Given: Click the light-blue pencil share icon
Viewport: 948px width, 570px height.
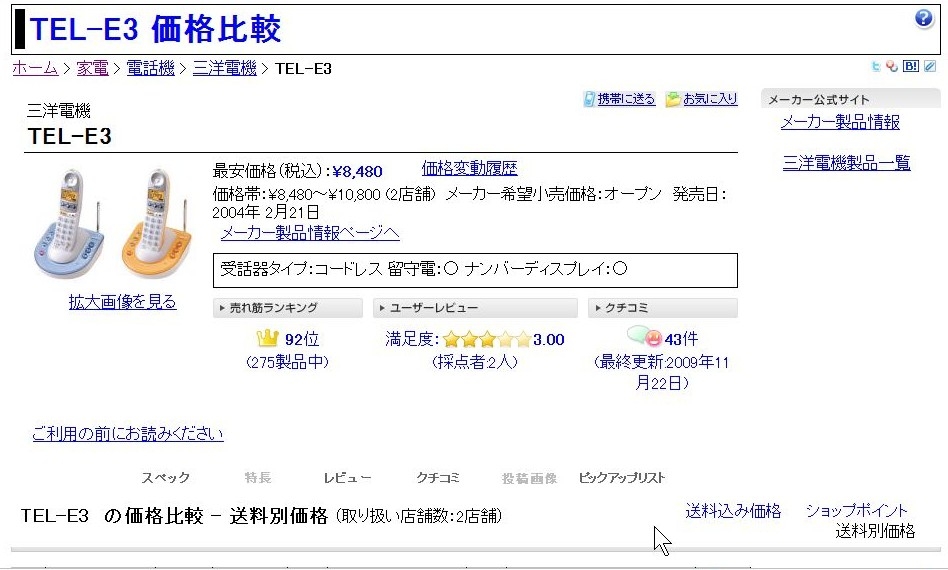Looking at the screenshot, I should (x=930, y=66).
